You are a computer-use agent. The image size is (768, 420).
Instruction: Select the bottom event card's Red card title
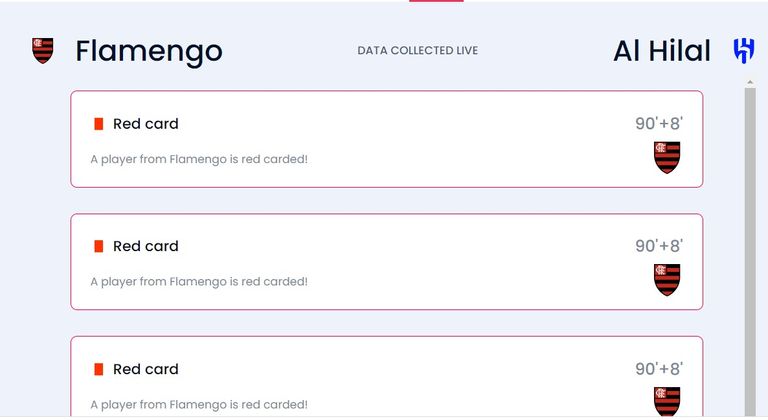point(146,369)
